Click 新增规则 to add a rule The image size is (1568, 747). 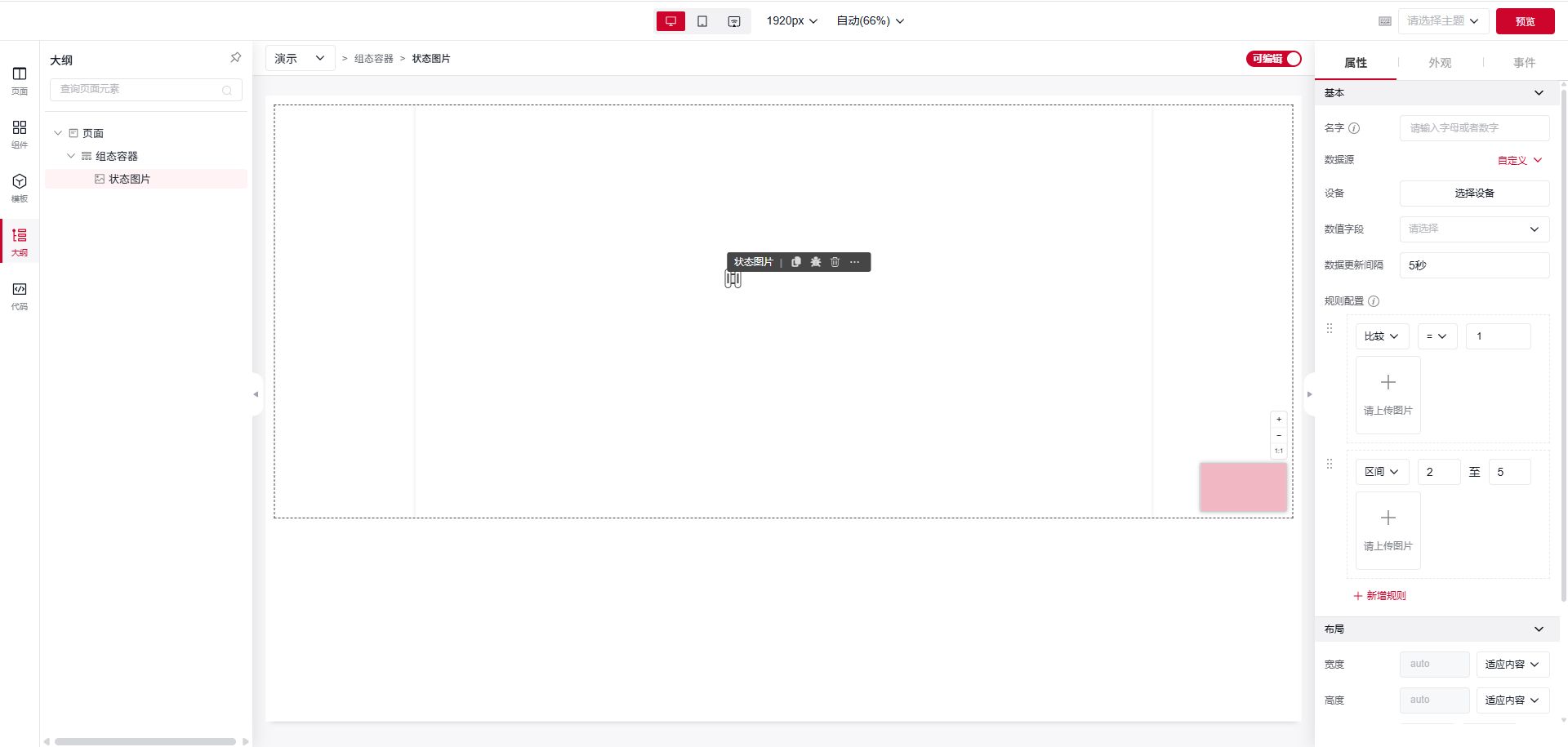1380,596
